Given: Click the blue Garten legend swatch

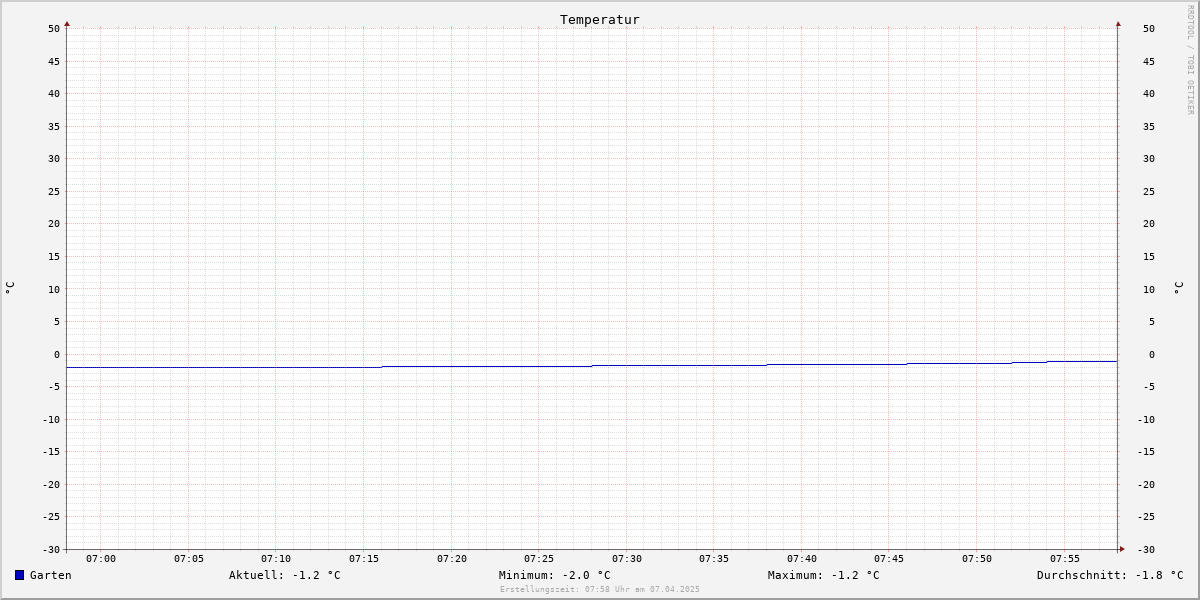Looking at the screenshot, I should click(19, 575).
